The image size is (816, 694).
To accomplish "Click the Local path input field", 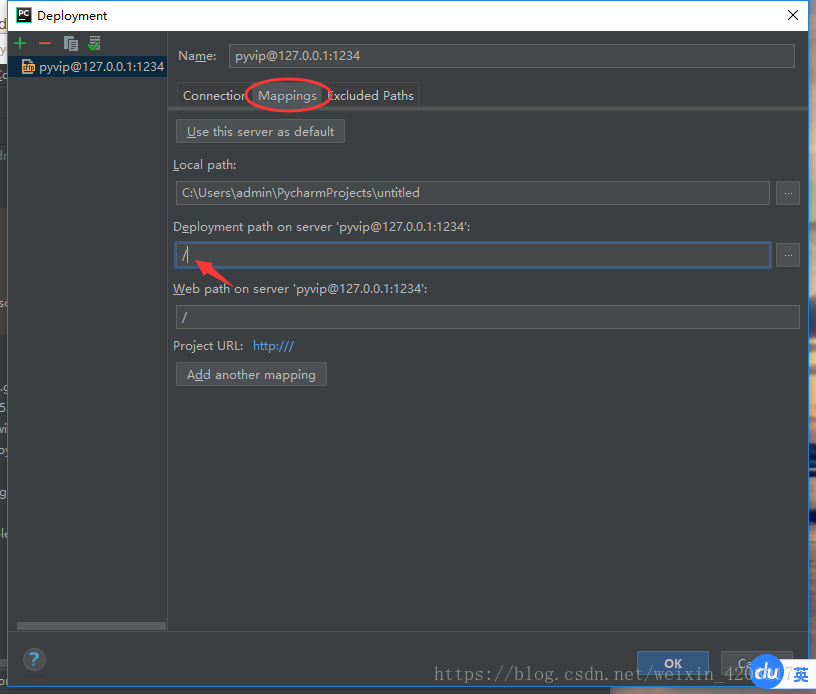I will [x=473, y=193].
